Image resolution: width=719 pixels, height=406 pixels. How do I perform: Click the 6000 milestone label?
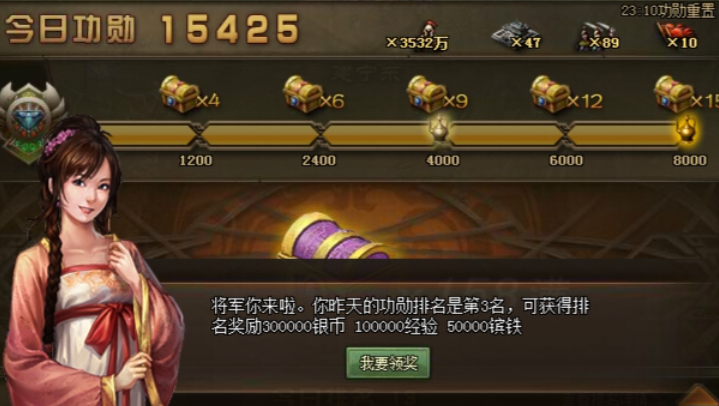(x=566, y=161)
